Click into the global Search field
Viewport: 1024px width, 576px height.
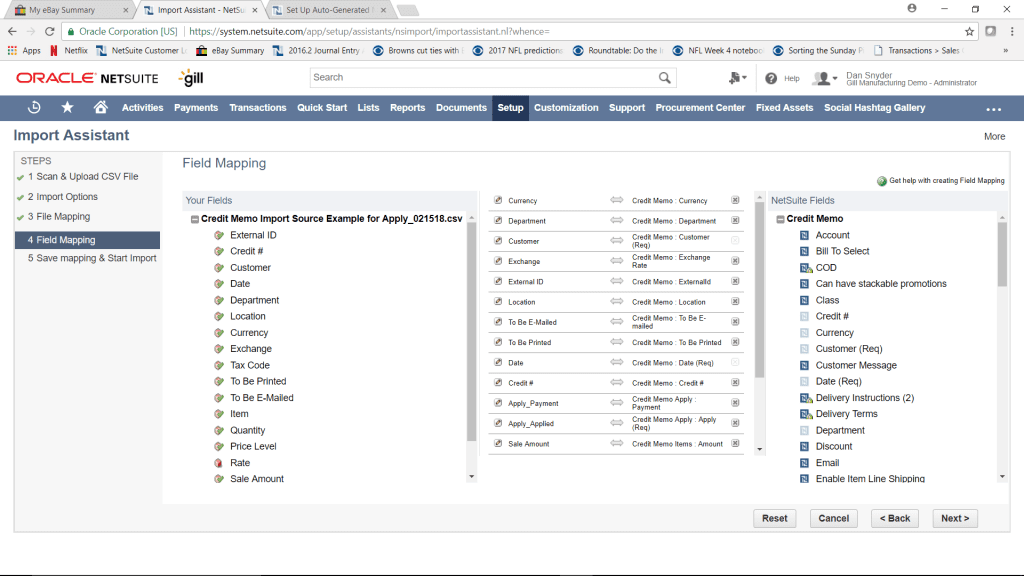(482, 78)
